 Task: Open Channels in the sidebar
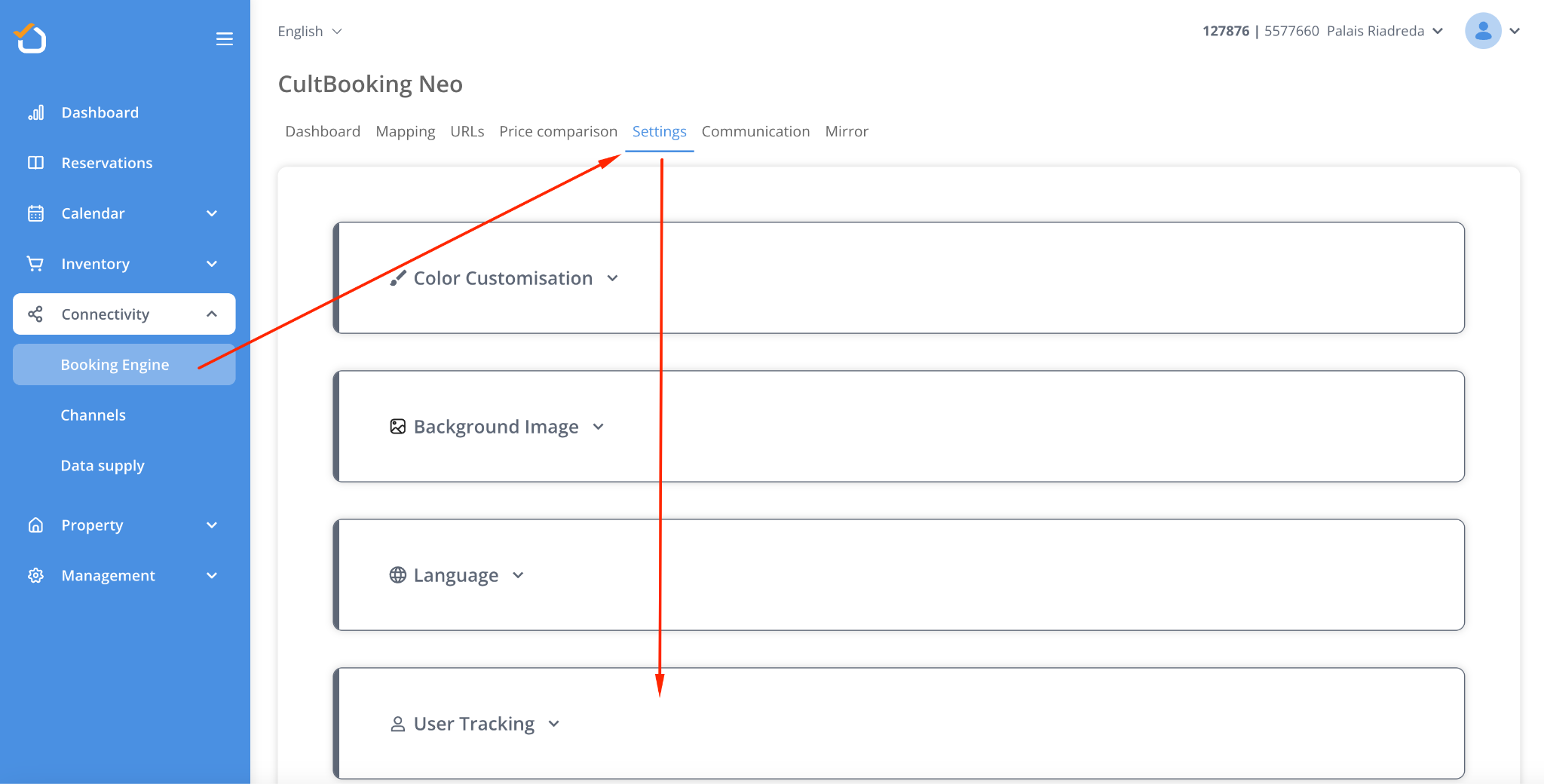pyautogui.click(x=93, y=415)
